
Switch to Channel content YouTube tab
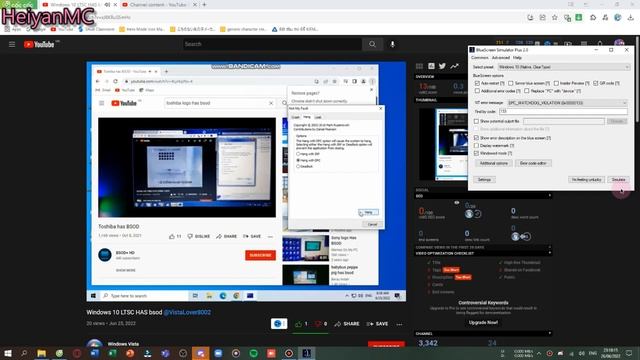(158, 5)
